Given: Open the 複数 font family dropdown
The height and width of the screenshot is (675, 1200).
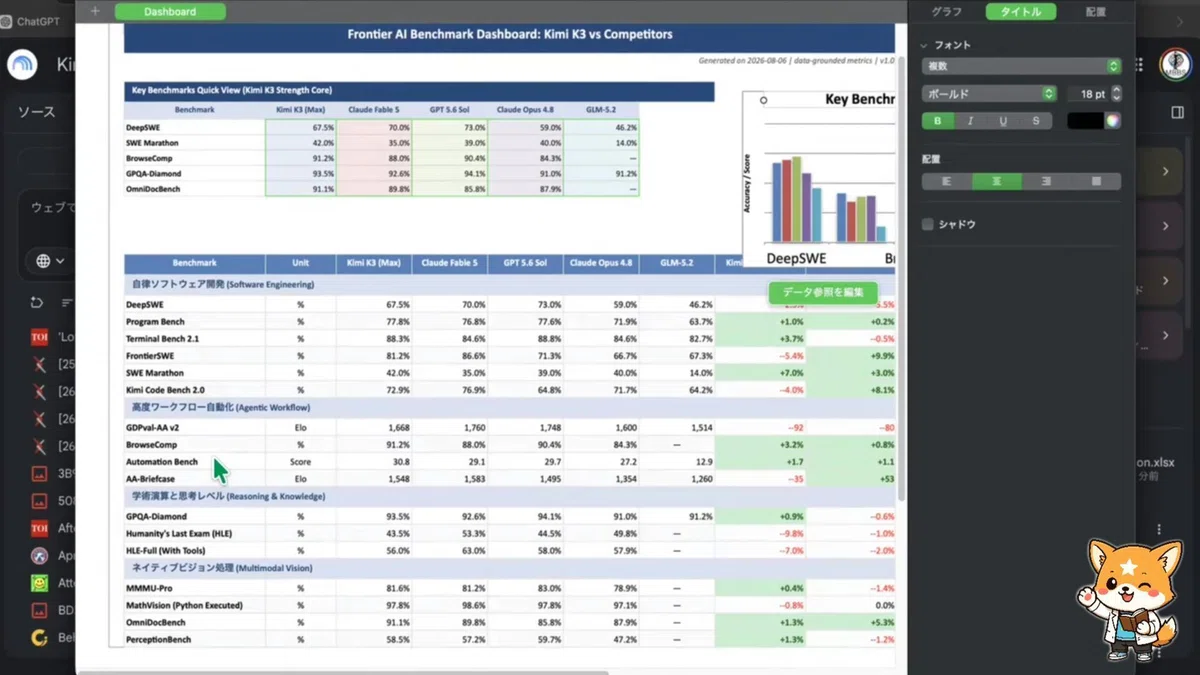Looking at the screenshot, I should pyautogui.click(x=1021, y=66).
